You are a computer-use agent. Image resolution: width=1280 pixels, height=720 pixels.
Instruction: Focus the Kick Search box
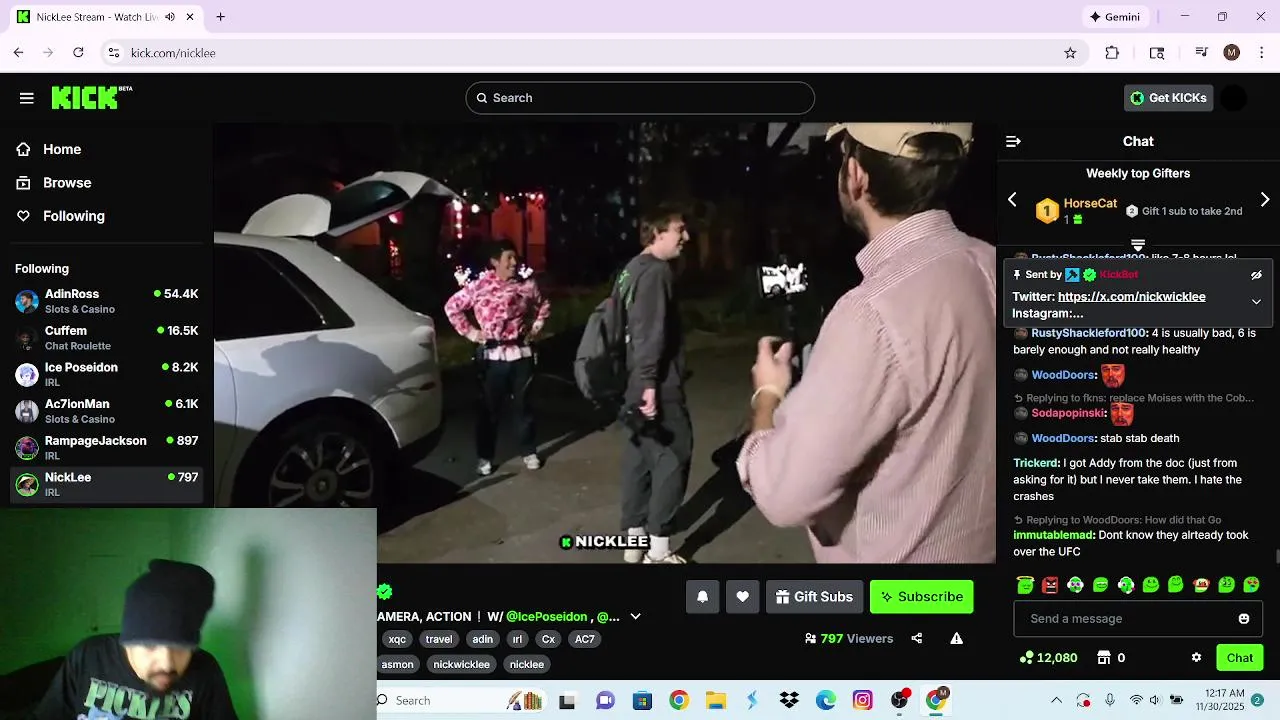(640, 98)
